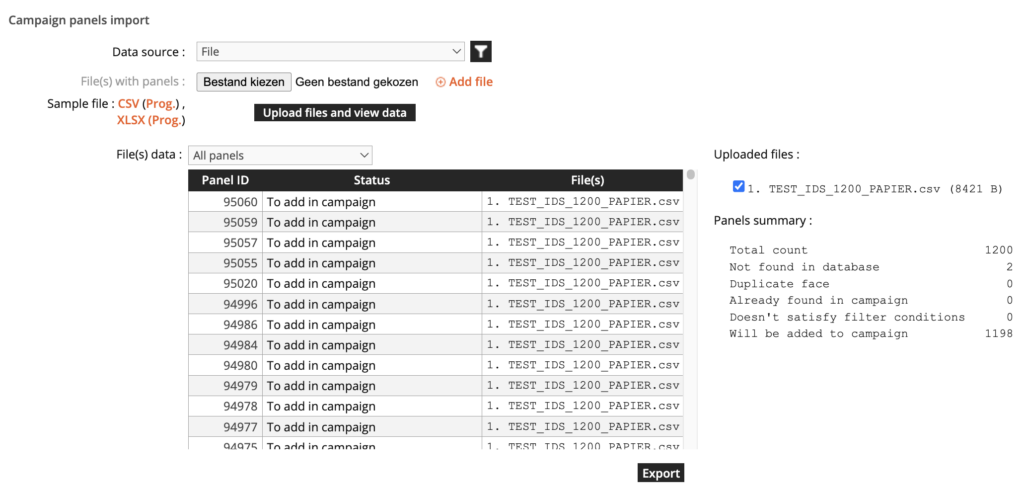Image resolution: width=1024 pixels, height=494 pixels.
Task: Open the Prog. link next to XLSX
Action: 165,121
